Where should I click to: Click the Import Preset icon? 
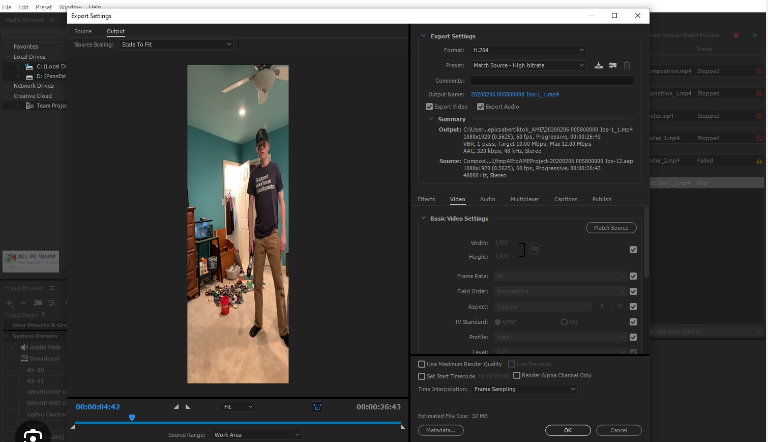(x=612, y=65)
